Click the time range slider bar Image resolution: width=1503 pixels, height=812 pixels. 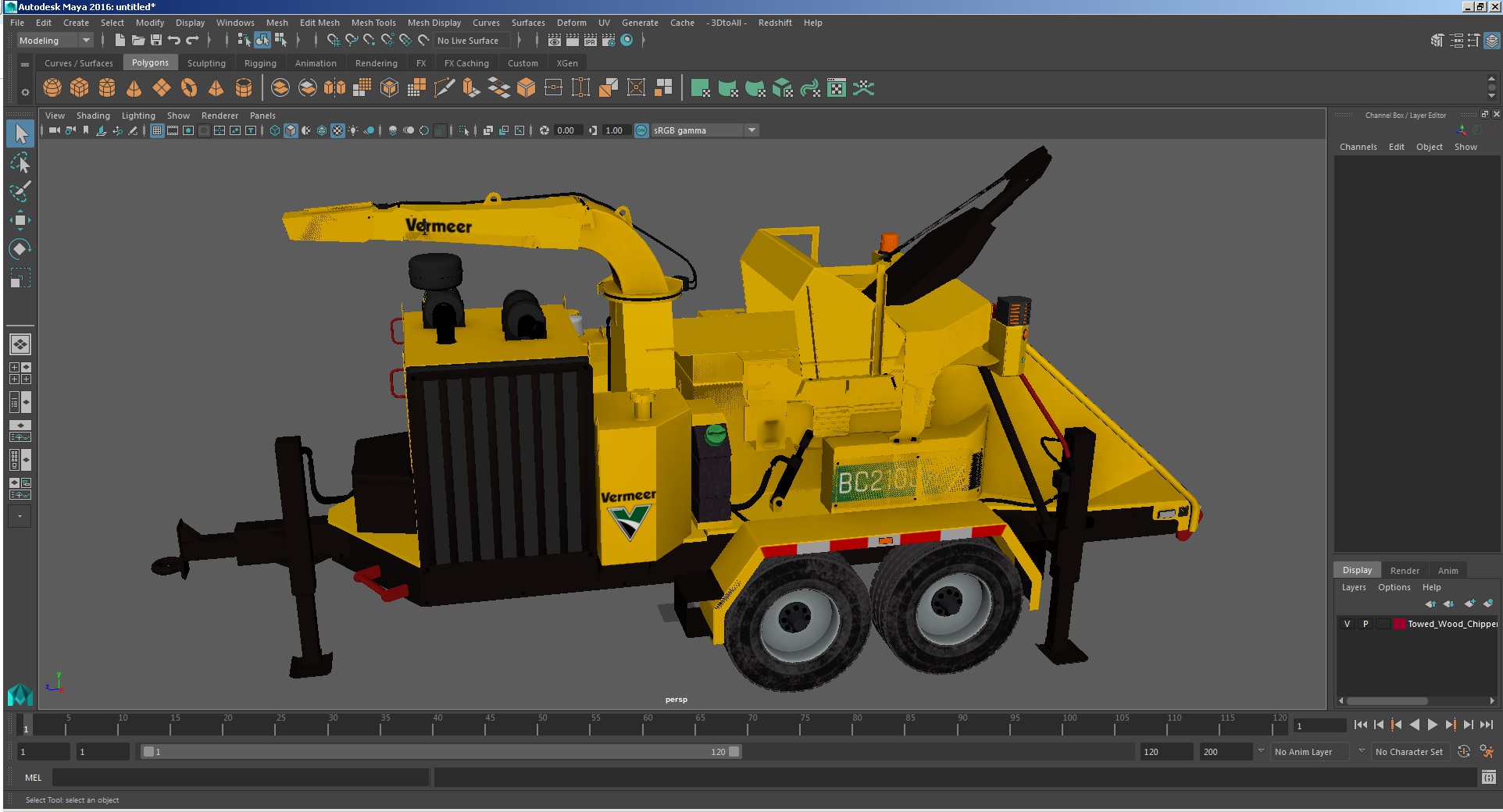(440, 751)
